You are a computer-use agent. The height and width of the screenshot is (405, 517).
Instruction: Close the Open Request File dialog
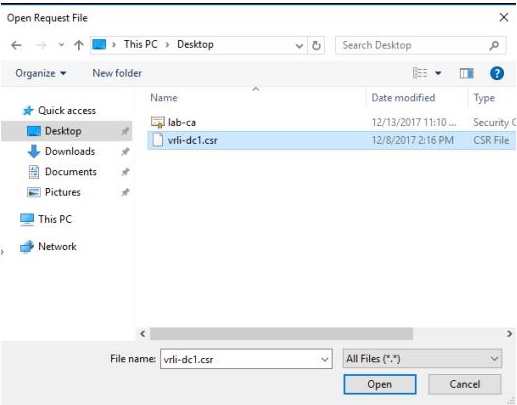[504, 17]
